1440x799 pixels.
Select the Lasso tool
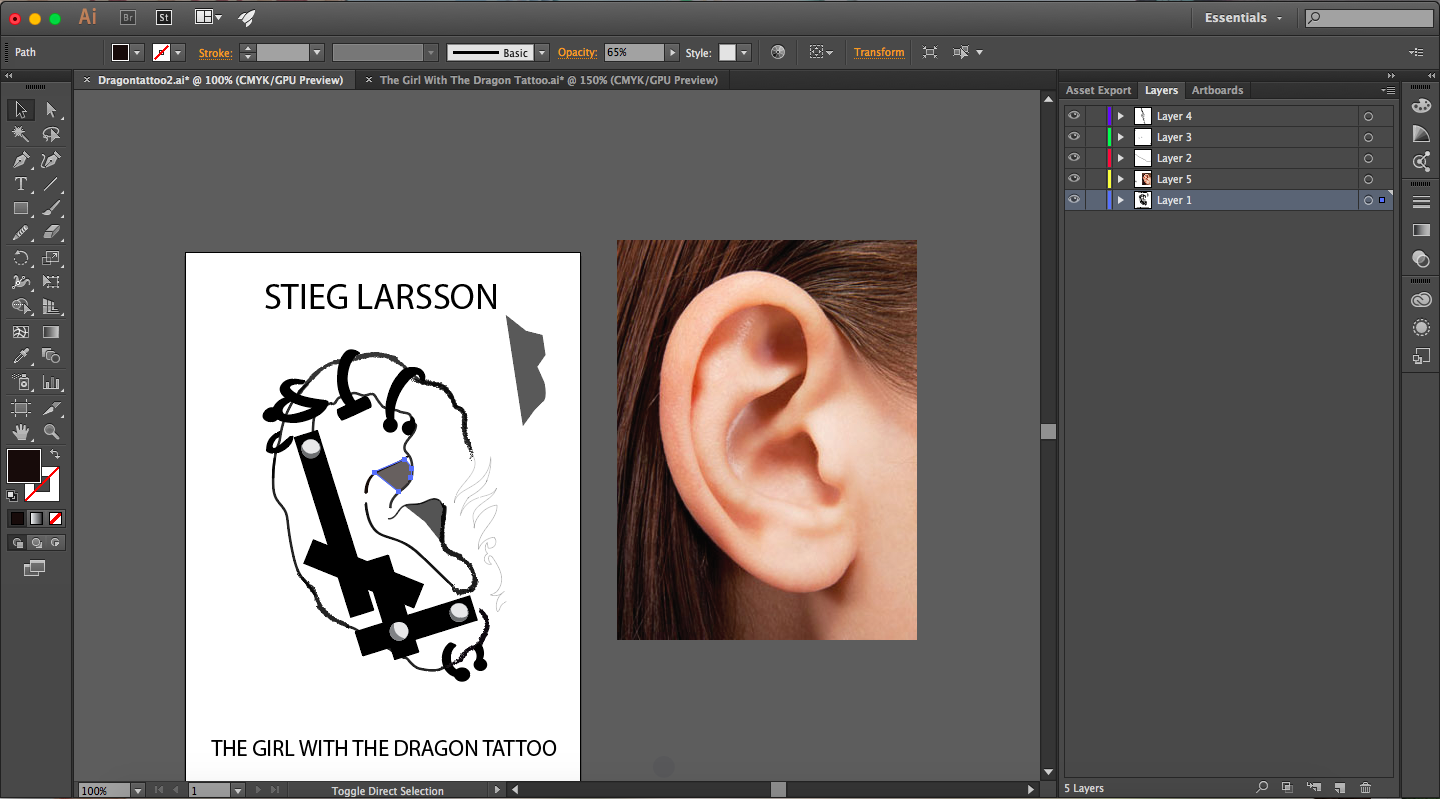click(51, 135)
